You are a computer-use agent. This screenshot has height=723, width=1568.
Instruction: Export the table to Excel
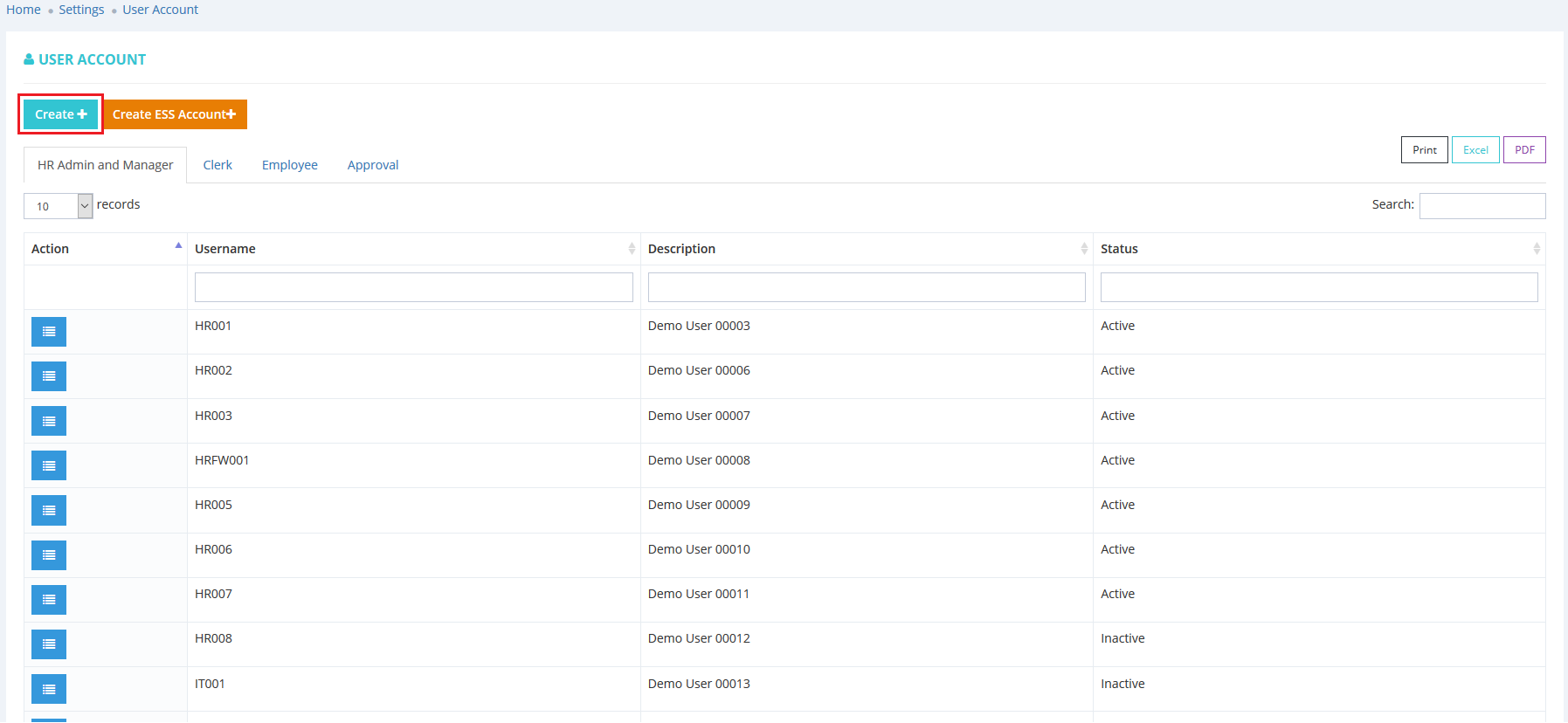[x=1475, y=150]
